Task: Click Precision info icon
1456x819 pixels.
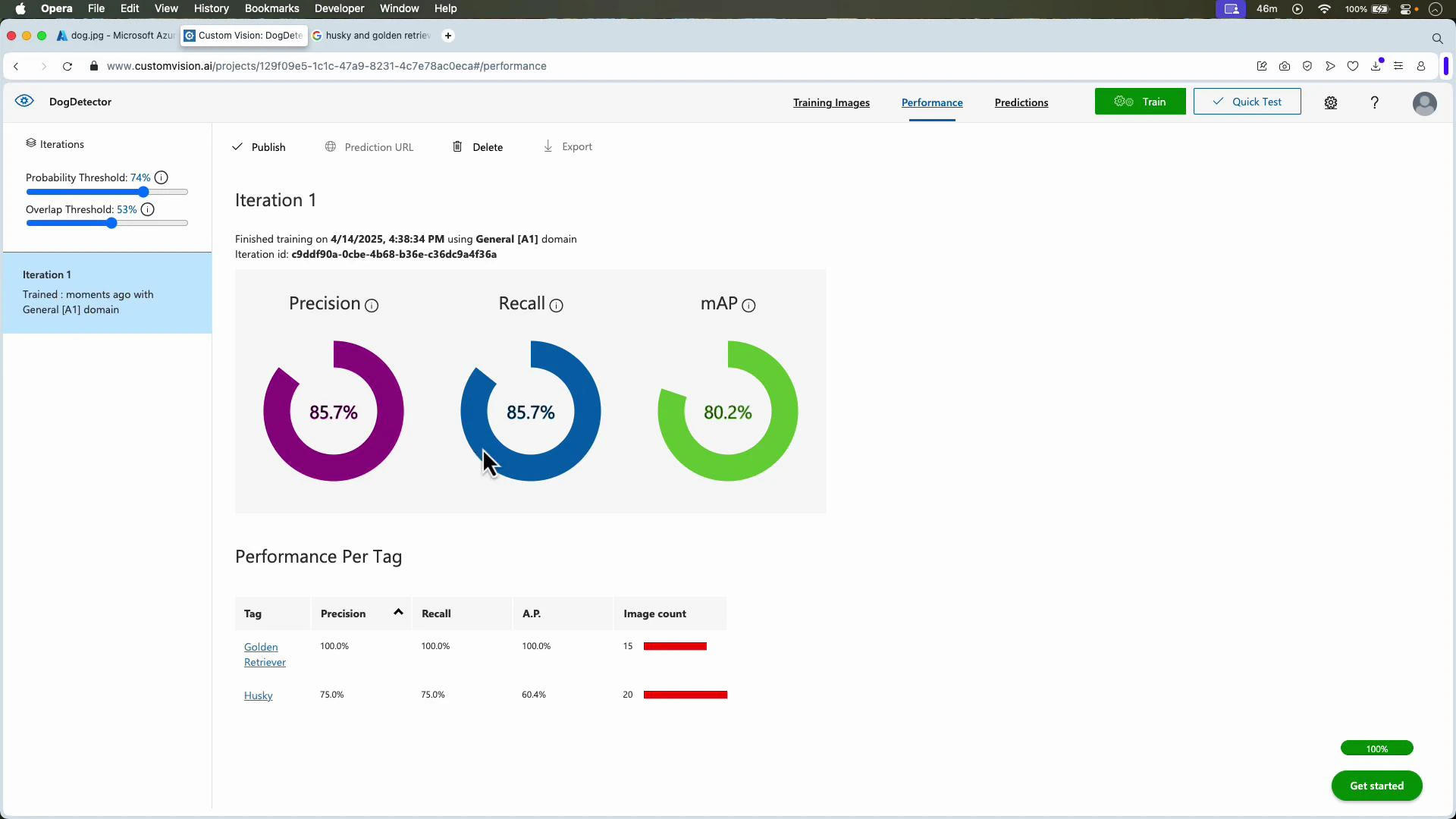Action: tap(372, 306)
